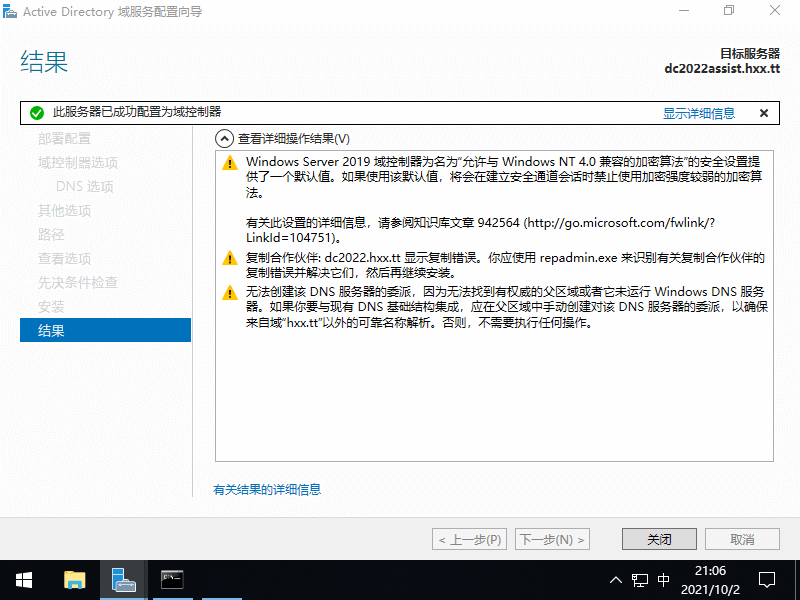Show hidden tray icons chevron
The width and height of the screenshot is (800, 600).
click(616, 580)
